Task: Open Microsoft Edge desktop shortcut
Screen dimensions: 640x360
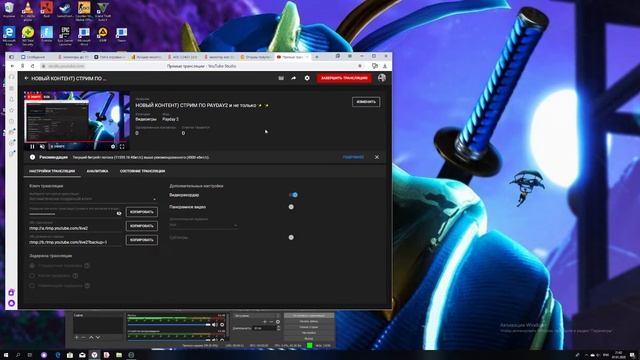Action: (x=9, y=36)
